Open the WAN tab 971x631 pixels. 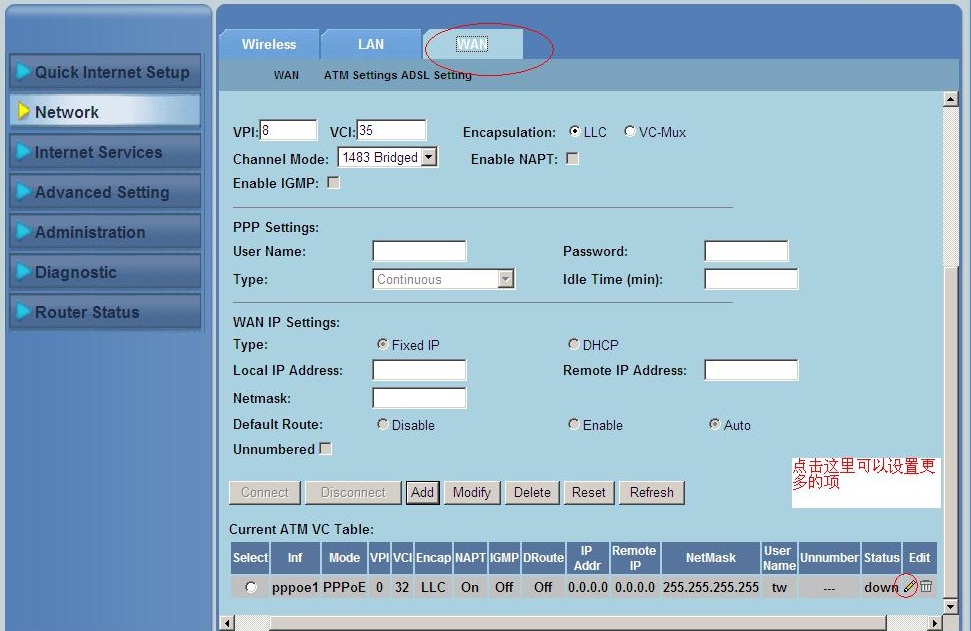coord(472,44)
